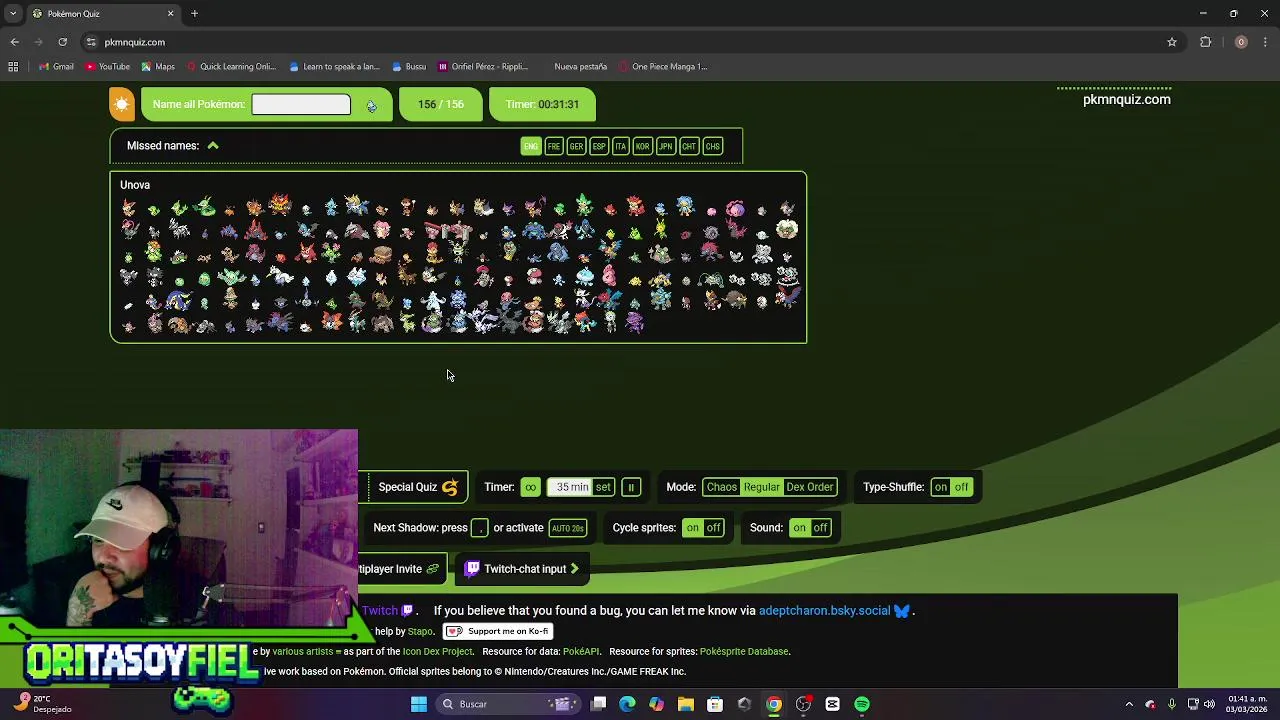1280x720 pixels.
Task: Click the 35 min timer field
Action: (x=572, y=487)
